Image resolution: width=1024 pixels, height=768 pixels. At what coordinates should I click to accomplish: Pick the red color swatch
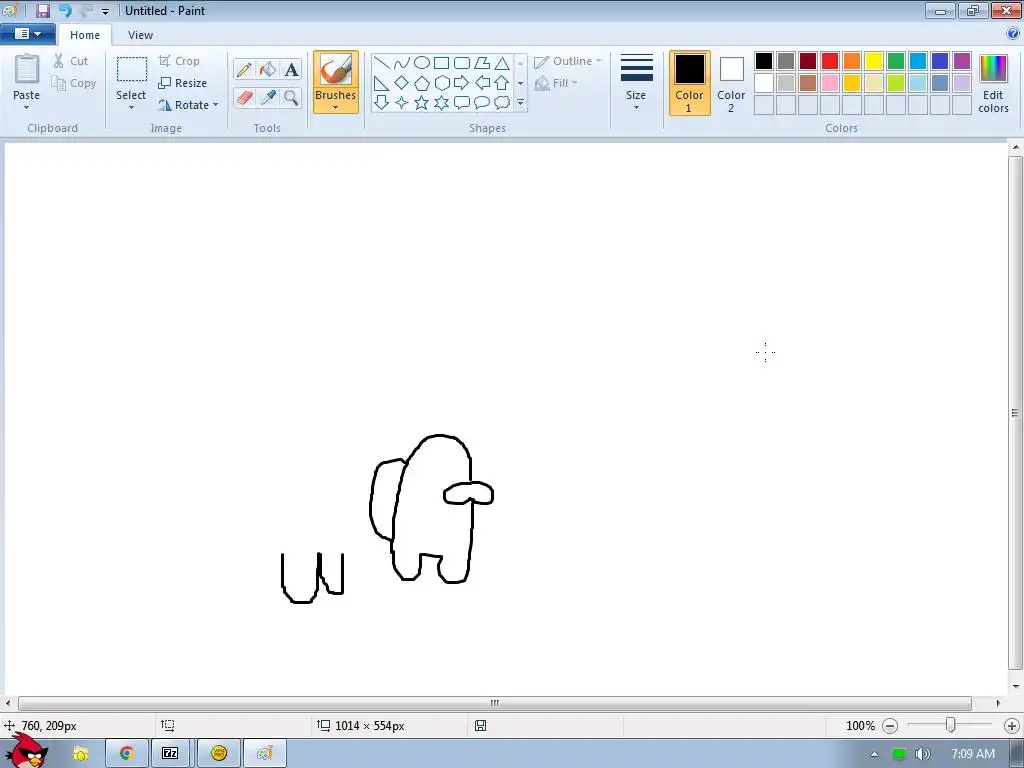[x=830, y=61]
